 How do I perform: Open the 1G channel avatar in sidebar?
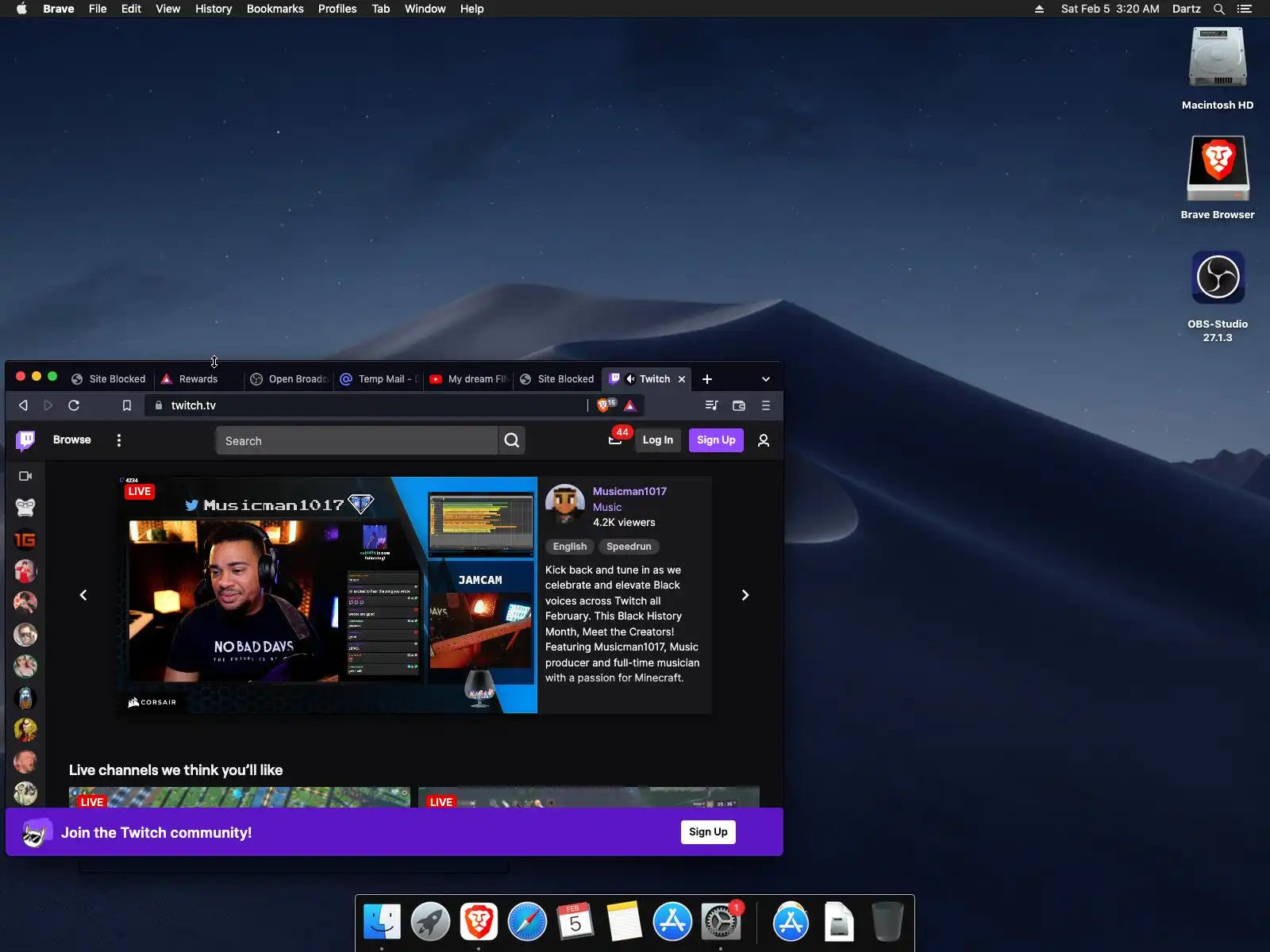coord(25,539)
